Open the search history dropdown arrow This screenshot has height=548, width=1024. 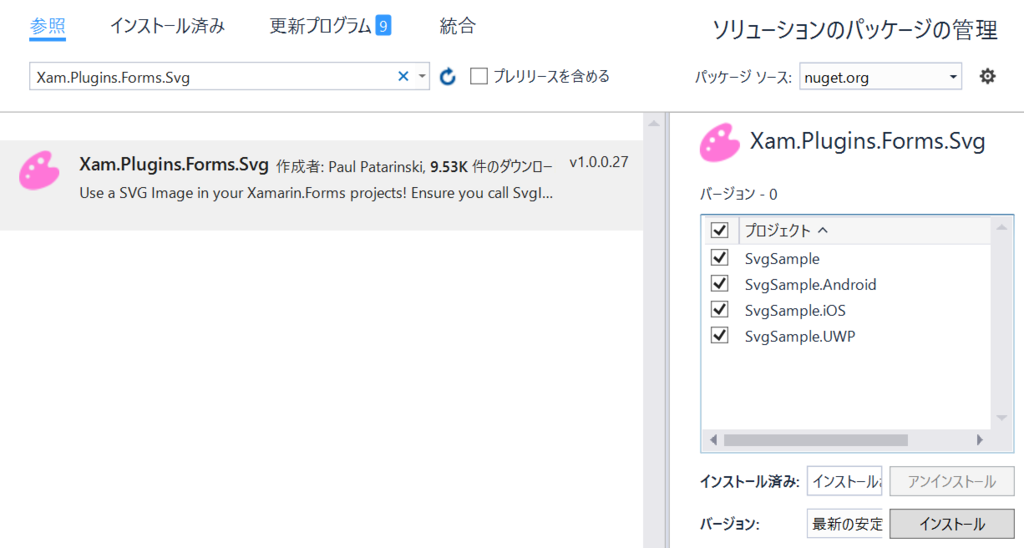pyautogui.click(x=422, y=76)
